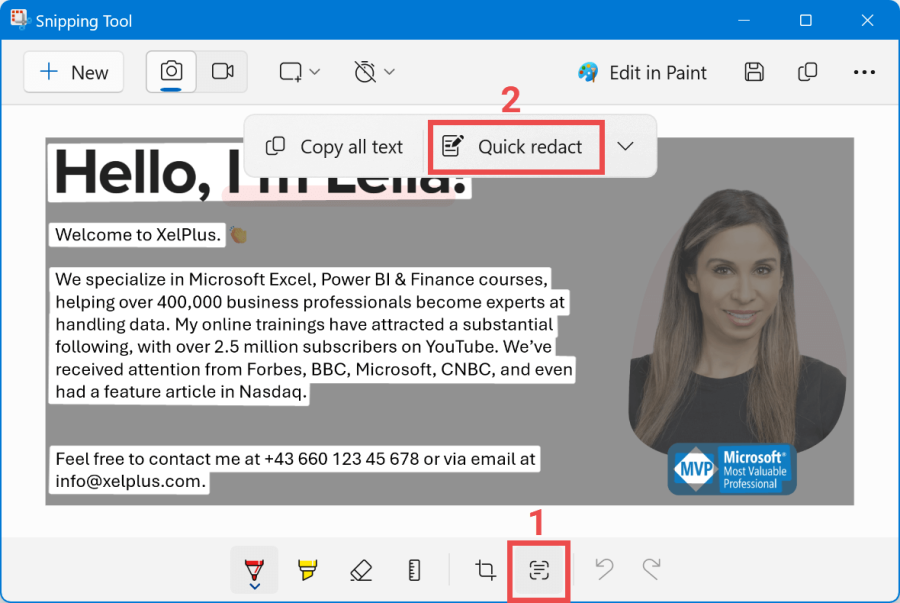Image resolution: width=900 pixels, height=603 pixels.
Task: Click the New snip button
Action: [74, 72]
